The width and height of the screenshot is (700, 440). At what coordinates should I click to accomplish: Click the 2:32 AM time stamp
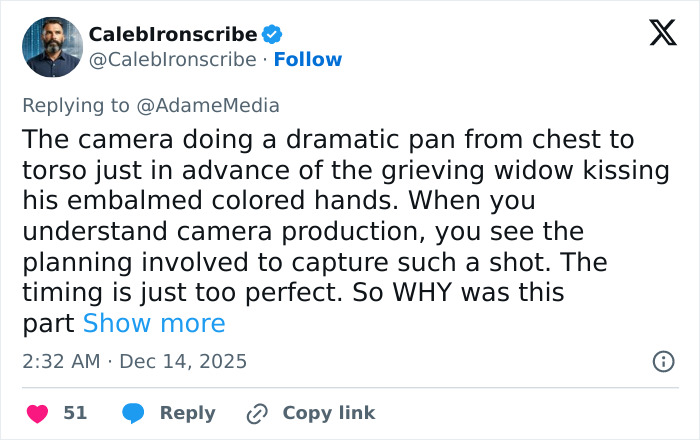click(x=61, y=361)
